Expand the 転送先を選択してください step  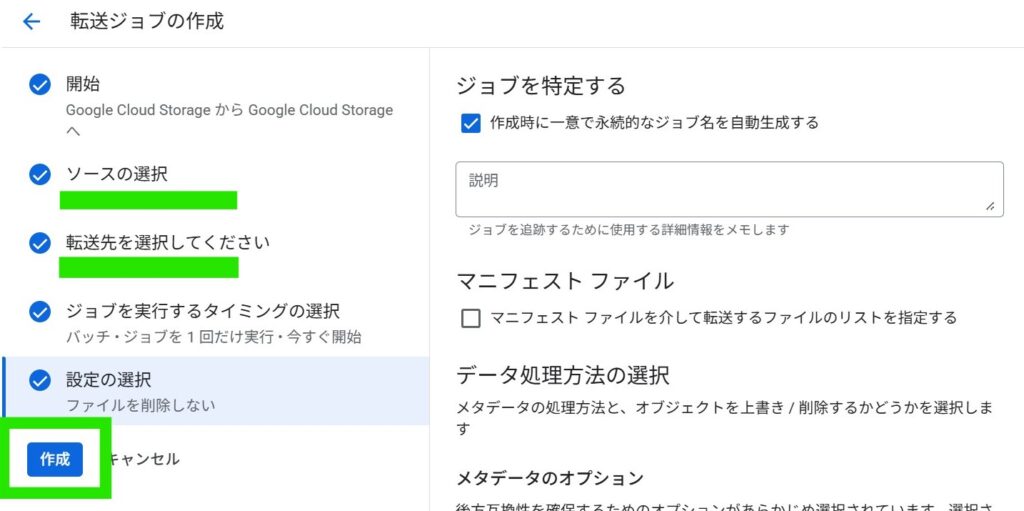pos(168,243)
